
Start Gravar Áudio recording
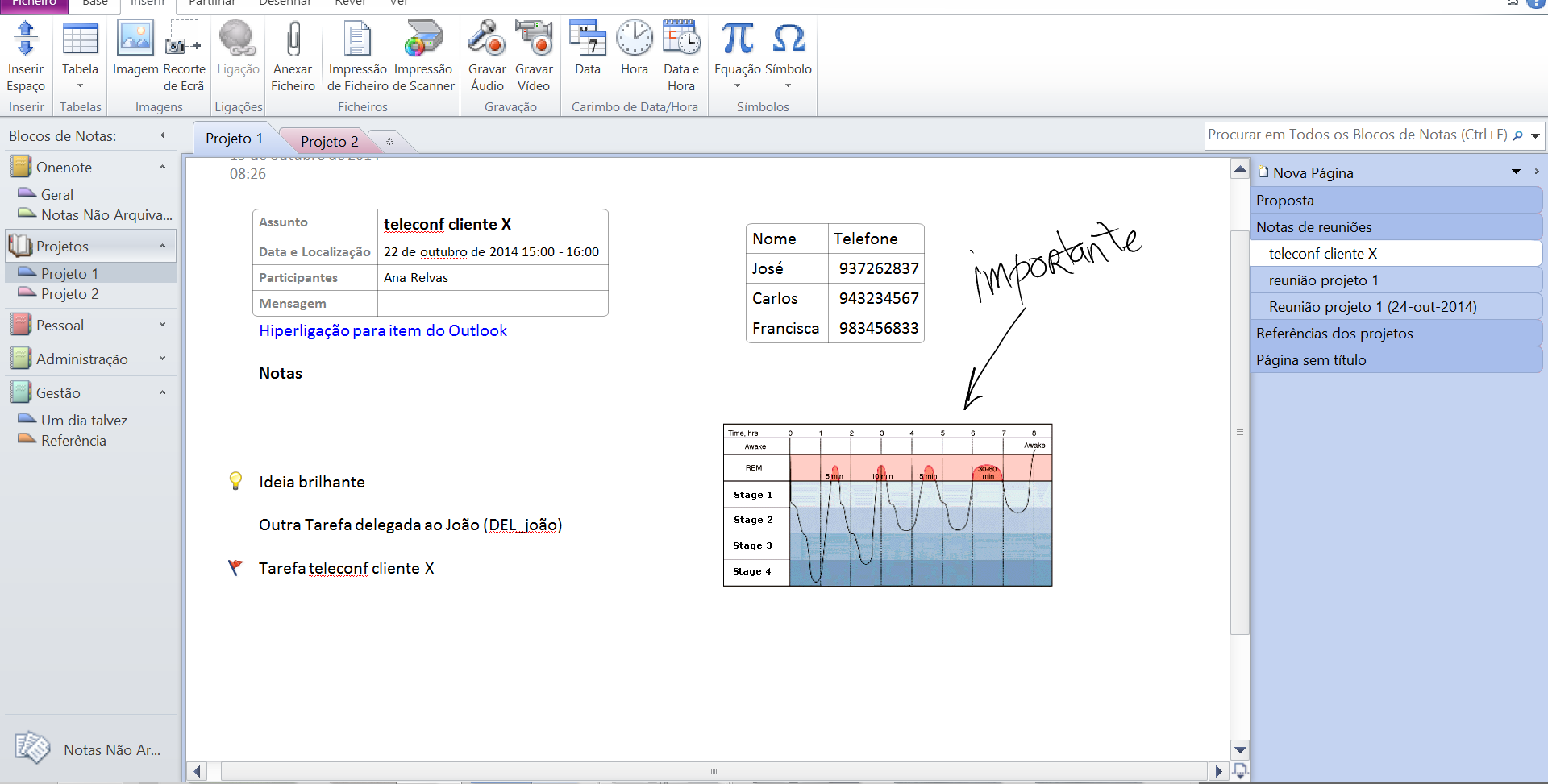(x=487, y=39)
